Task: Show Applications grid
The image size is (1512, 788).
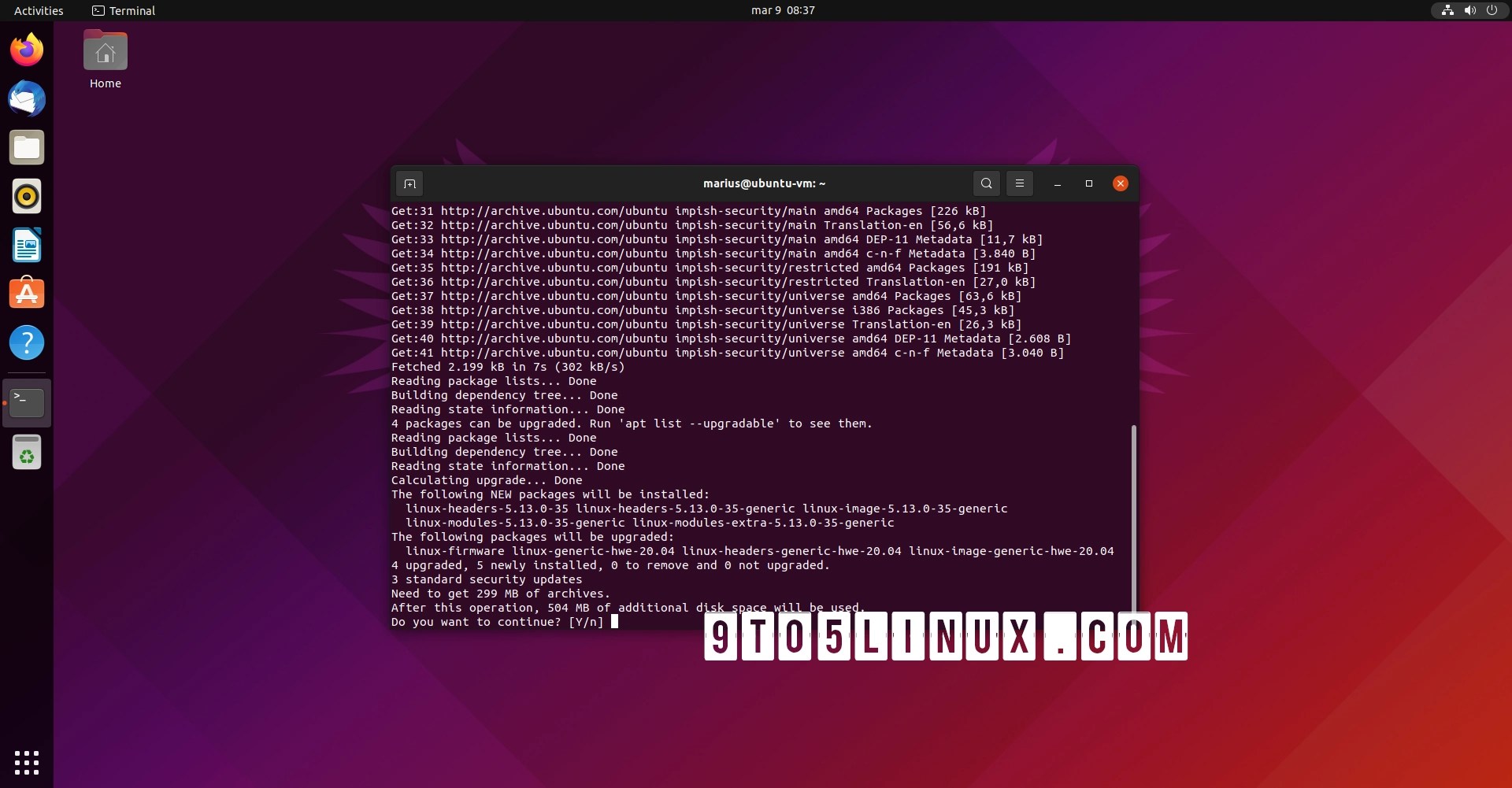Action: pyautogui.click(x=27, y=762)
